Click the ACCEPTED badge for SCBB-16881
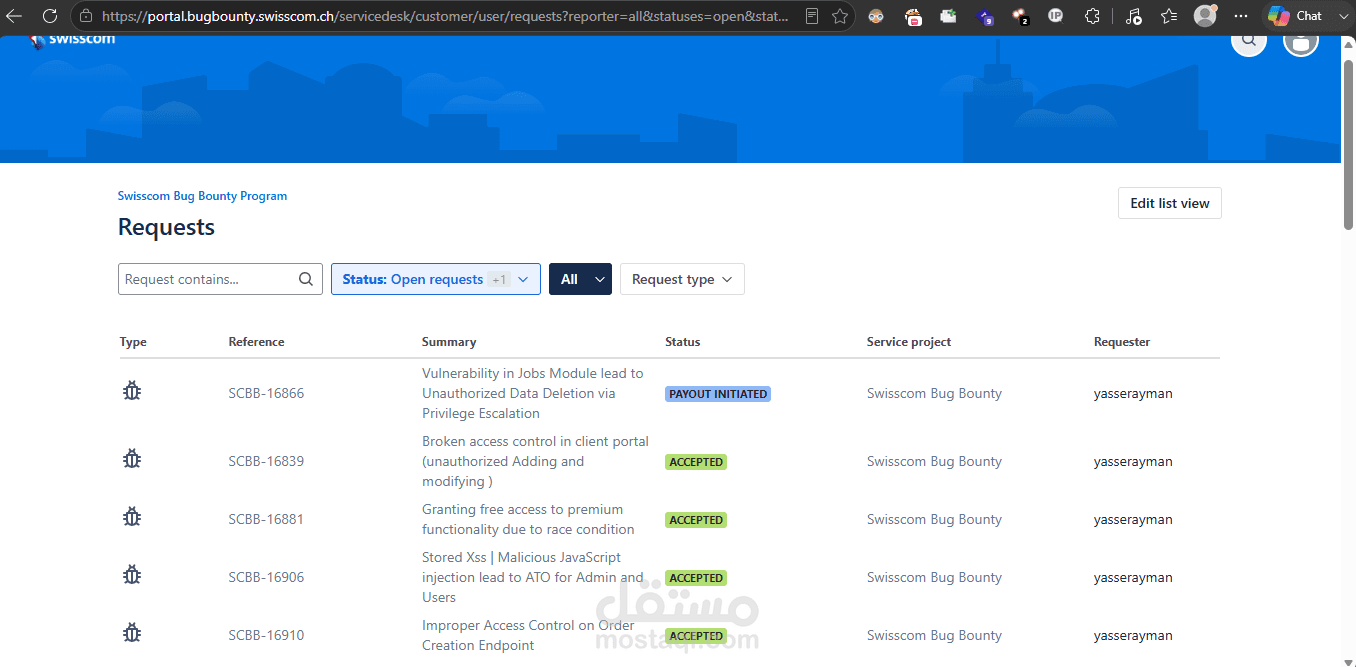This screenshot has height=667, width=1356. [696, 520]
